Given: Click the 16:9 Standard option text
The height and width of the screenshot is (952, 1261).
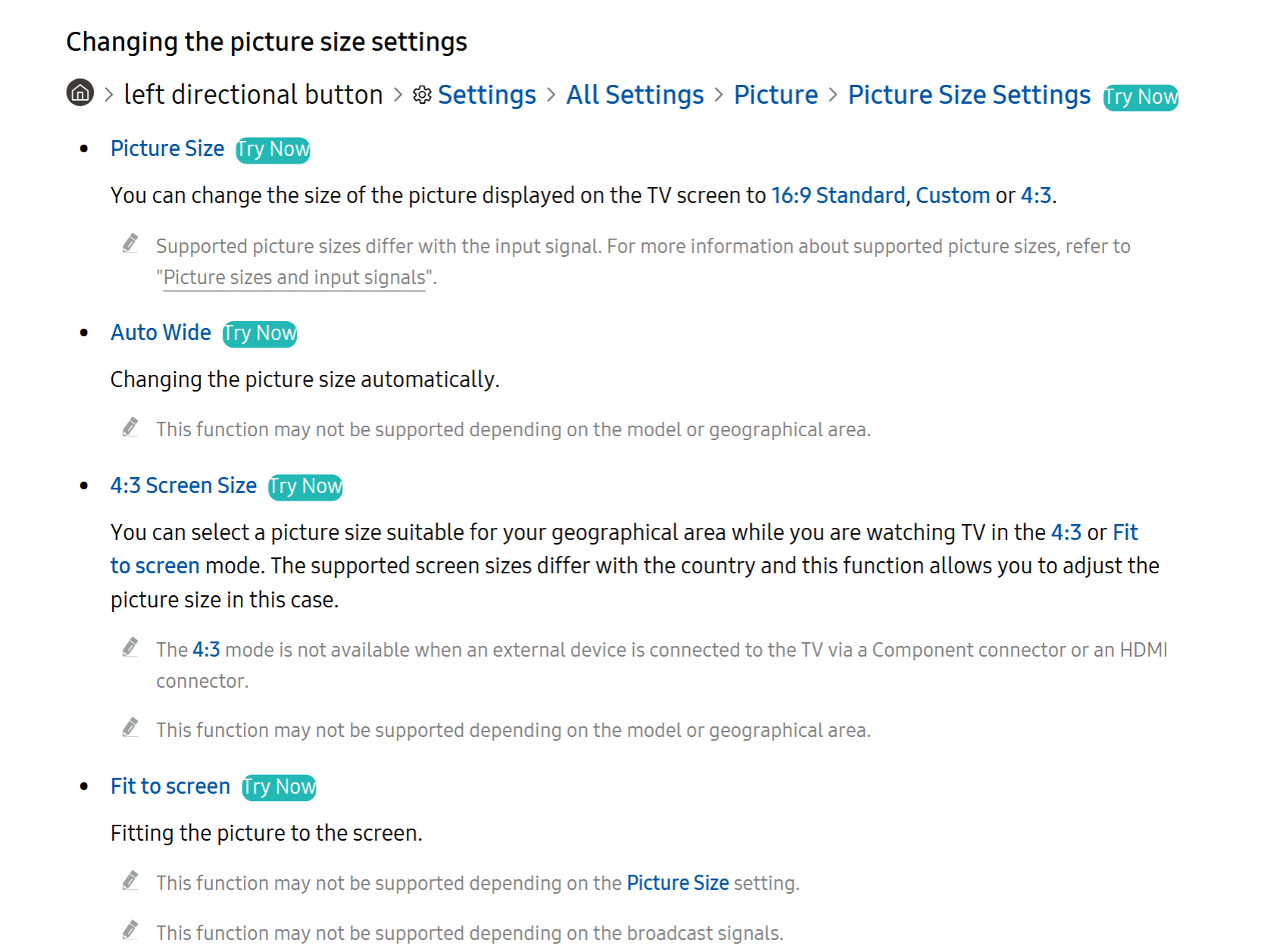Looking at the screenshot, I should click(x=838, y=195).
